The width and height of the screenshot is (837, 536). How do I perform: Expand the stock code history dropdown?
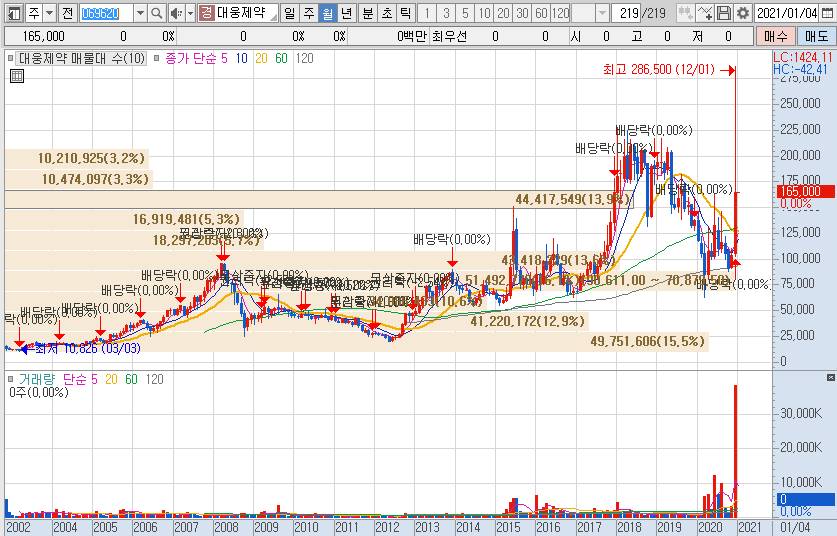tap(140, 13)
